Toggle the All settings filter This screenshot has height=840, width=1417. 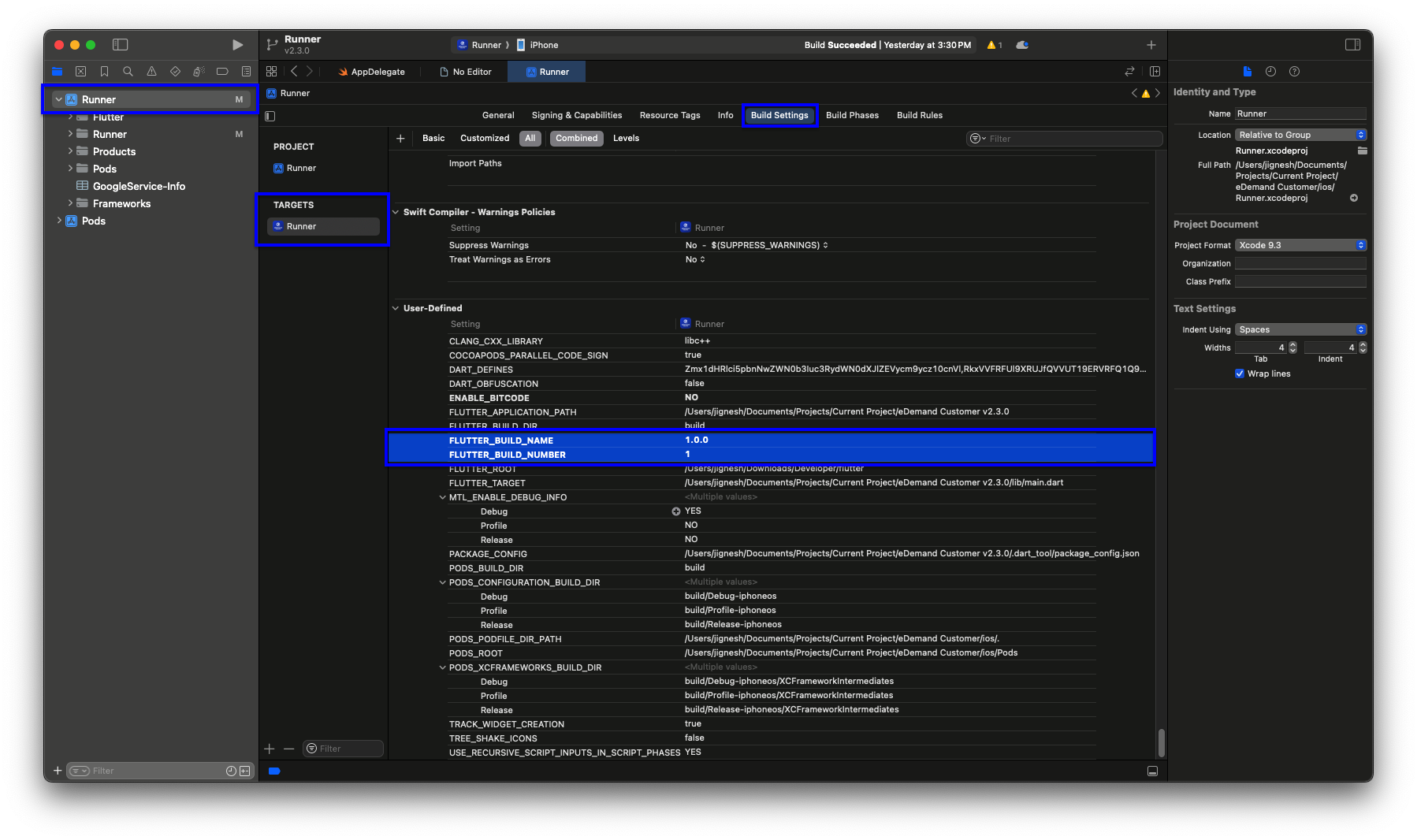[x=530, y=139]
